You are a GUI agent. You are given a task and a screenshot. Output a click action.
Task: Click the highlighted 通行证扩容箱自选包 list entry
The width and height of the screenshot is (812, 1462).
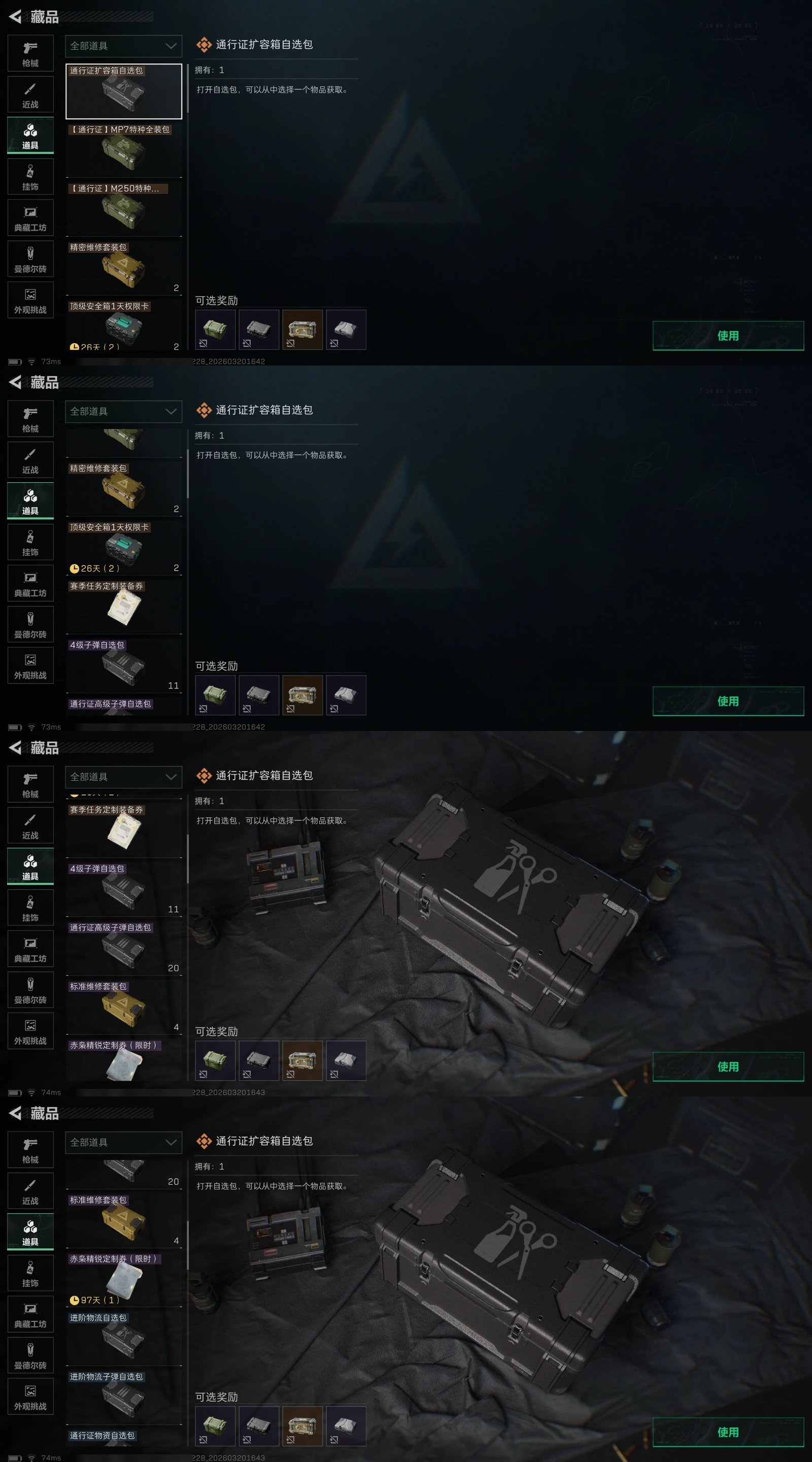coord(124,91)
